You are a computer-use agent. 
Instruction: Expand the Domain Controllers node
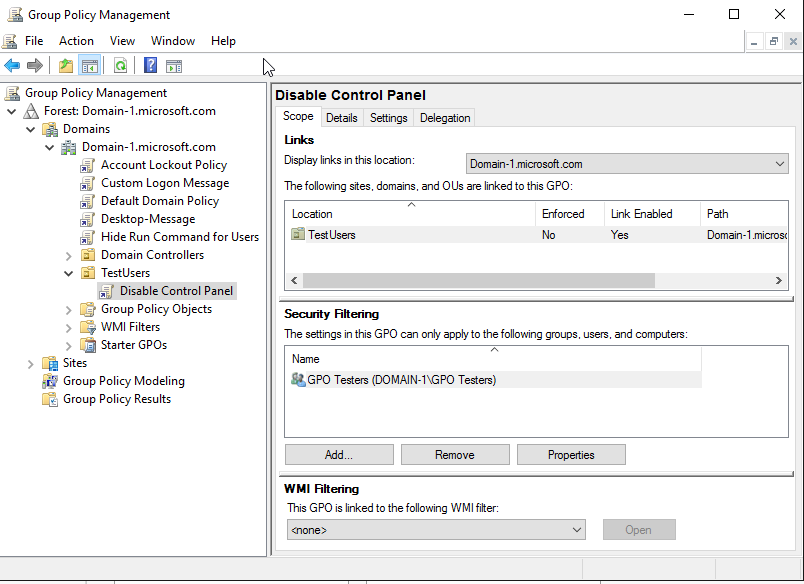tap(69, 255)
